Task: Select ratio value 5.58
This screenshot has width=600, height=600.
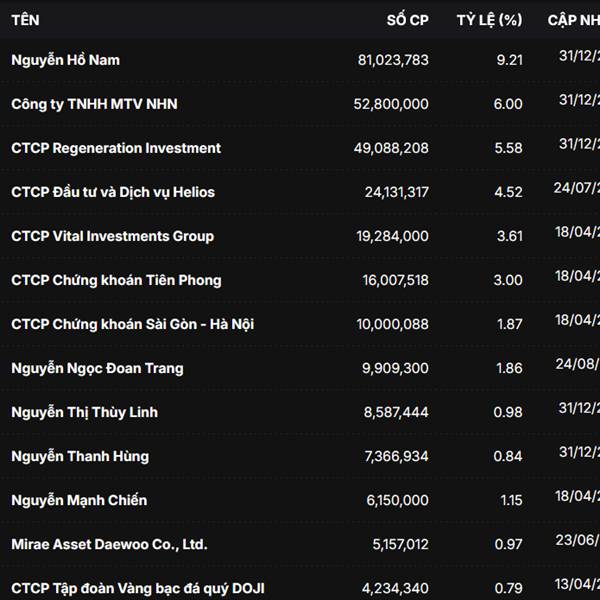Action: coord(508,148)
